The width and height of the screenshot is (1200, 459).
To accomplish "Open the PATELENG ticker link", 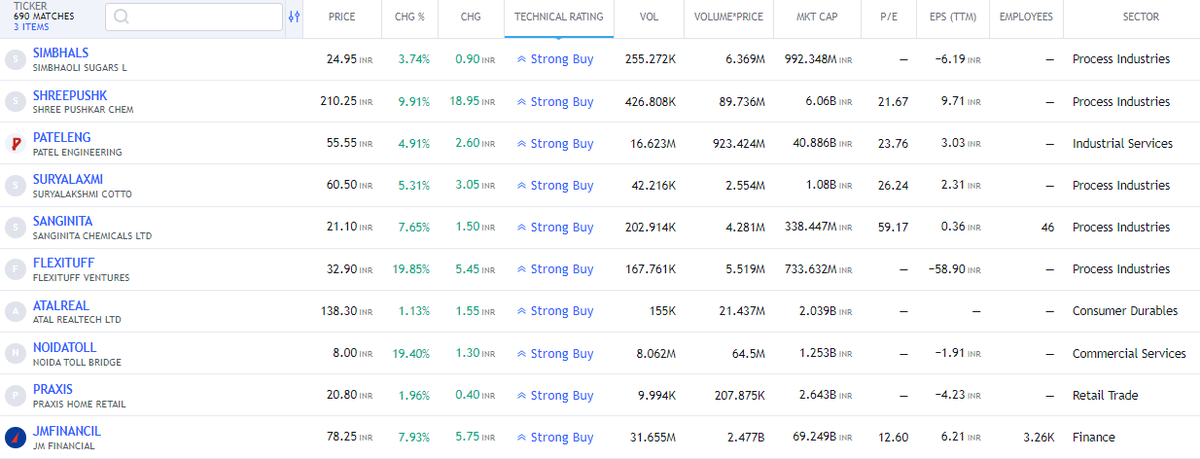I will pyautogui.click(x=62, y=136).
